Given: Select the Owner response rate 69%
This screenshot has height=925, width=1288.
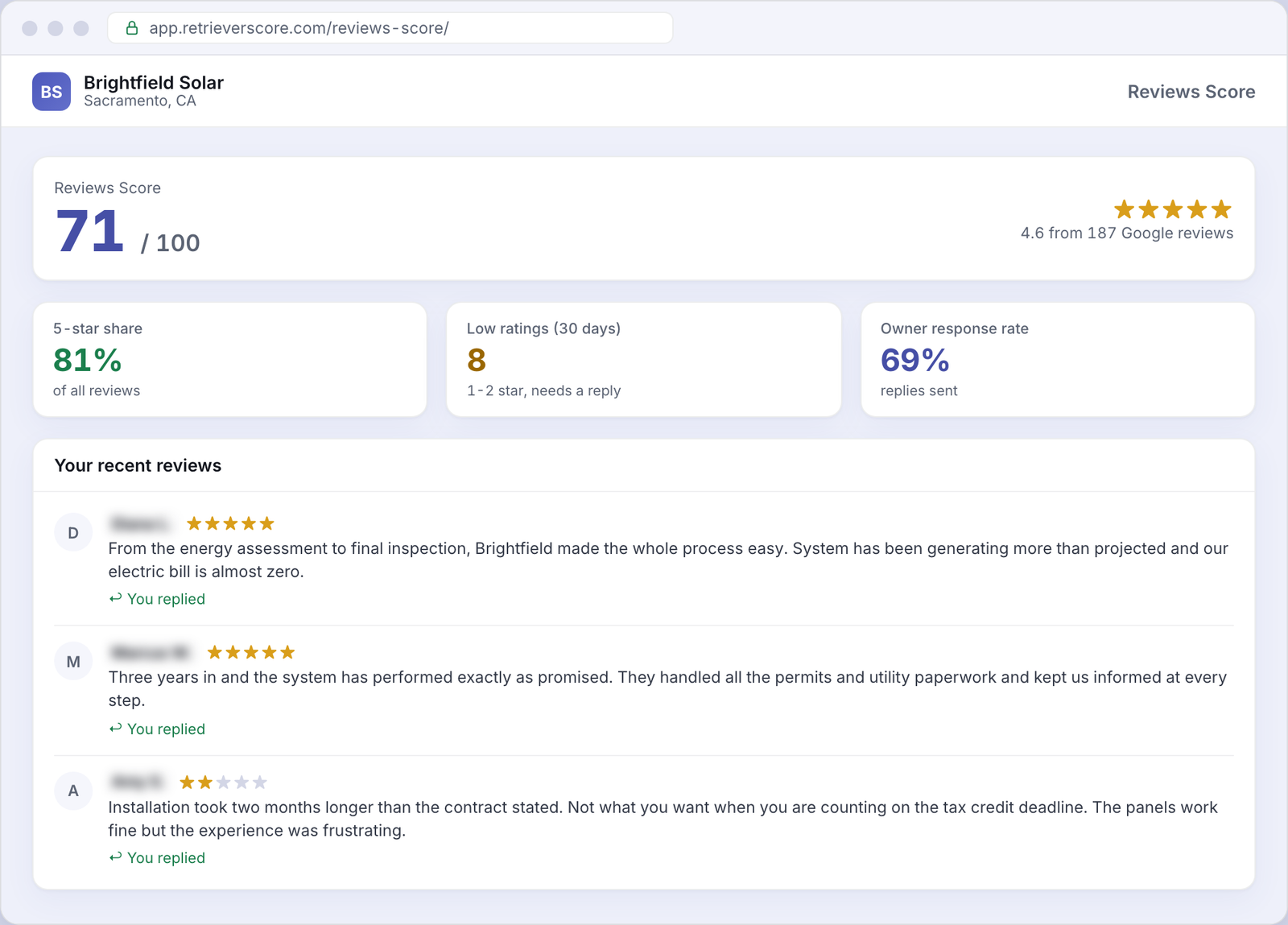Looking at the screenshot, I should tap(914, 360).
